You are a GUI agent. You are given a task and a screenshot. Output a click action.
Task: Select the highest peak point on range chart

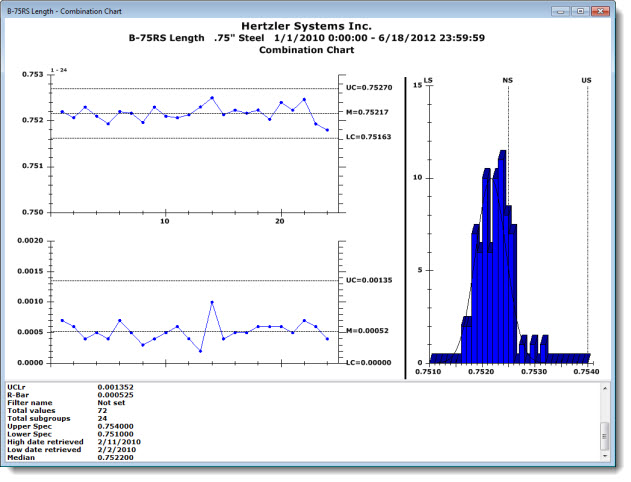[212, 301]
